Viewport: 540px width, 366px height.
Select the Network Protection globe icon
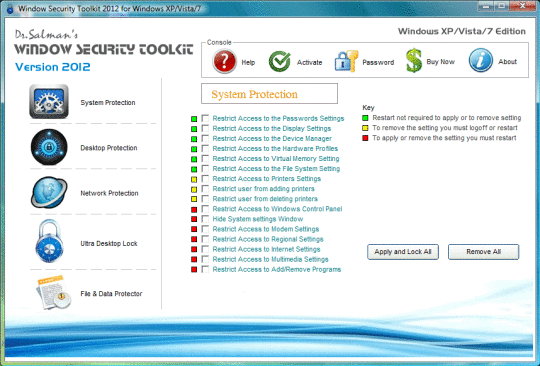[49, 192]
